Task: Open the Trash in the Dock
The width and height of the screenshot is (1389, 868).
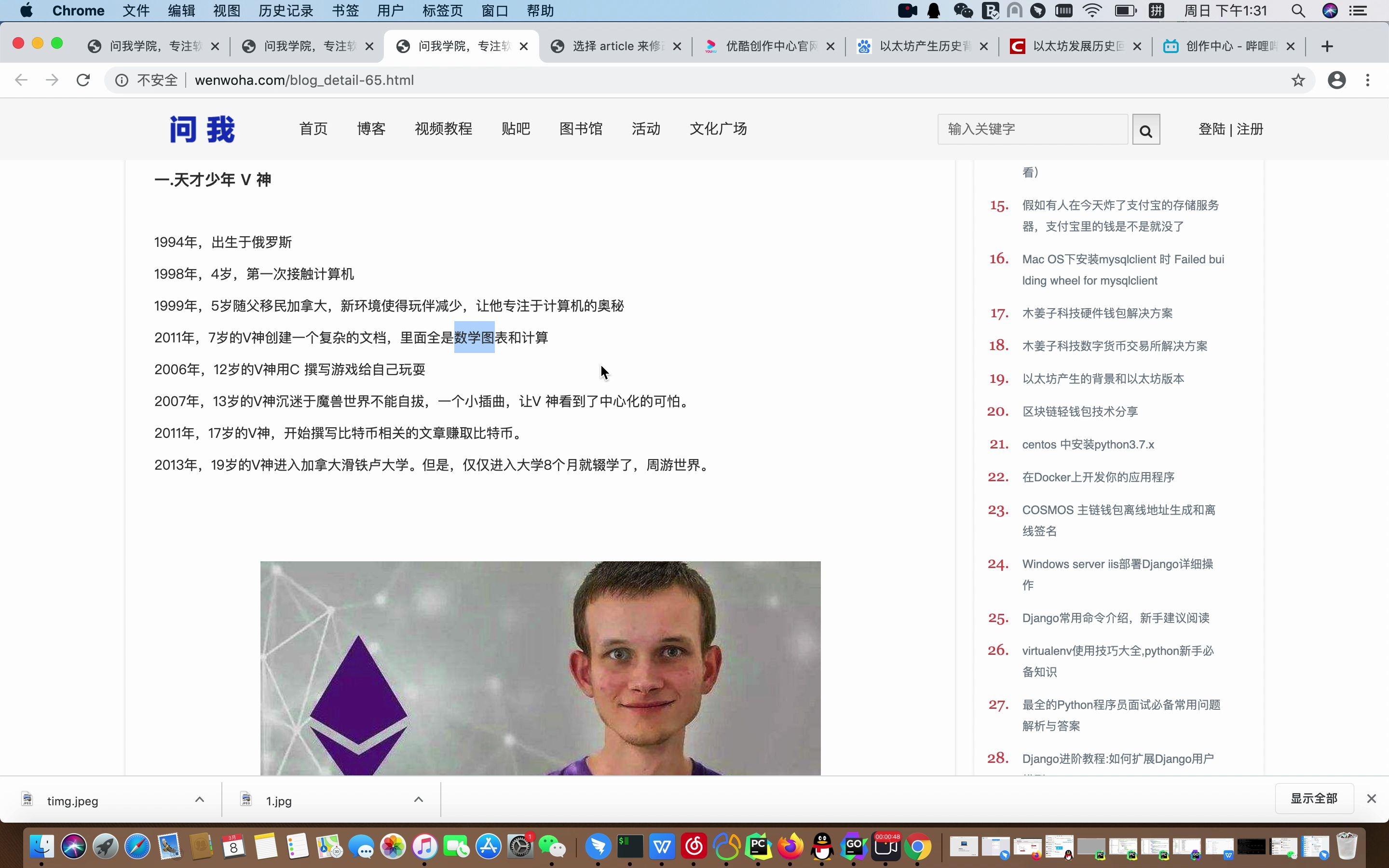Action: [x=1347, y=846]
